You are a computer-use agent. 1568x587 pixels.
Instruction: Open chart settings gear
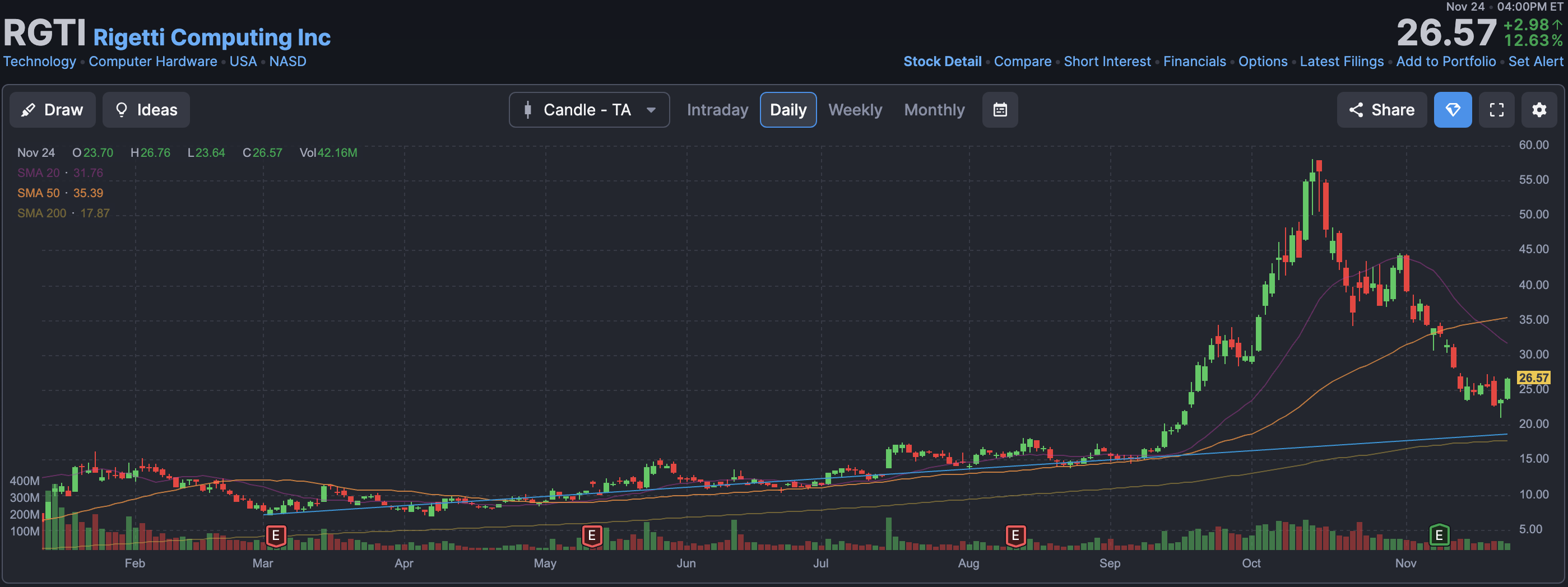pos(1539,110)
